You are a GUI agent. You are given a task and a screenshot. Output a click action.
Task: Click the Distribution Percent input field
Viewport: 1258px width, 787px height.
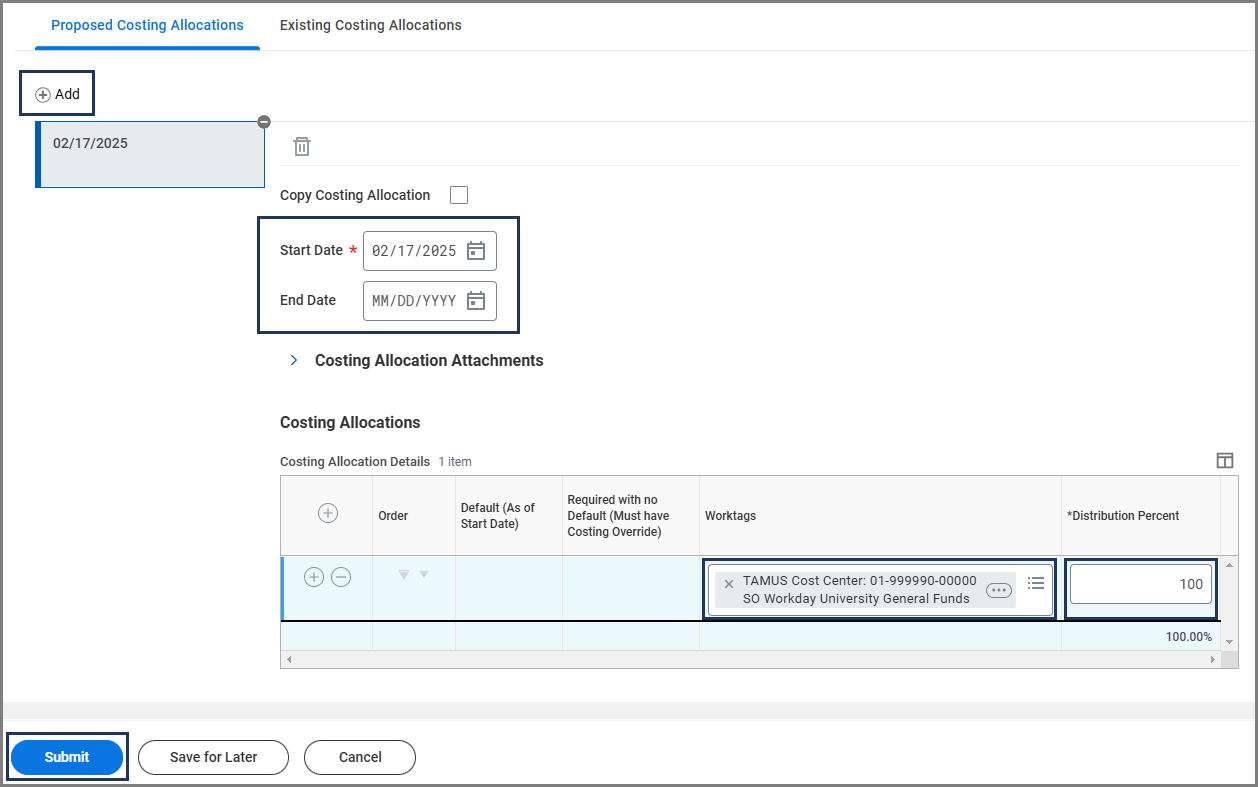click(1140, 584)
